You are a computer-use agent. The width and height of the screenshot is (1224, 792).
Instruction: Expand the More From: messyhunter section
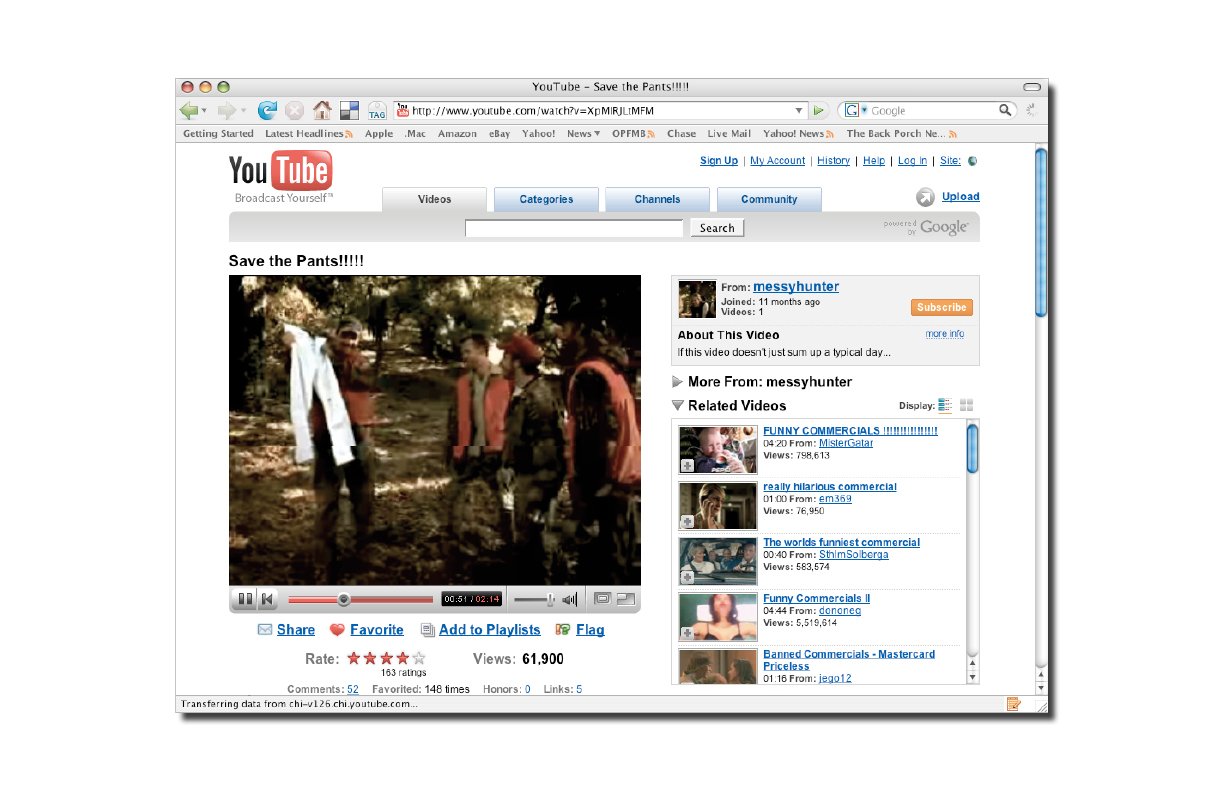pyautogui.click(x=678, y=382)
